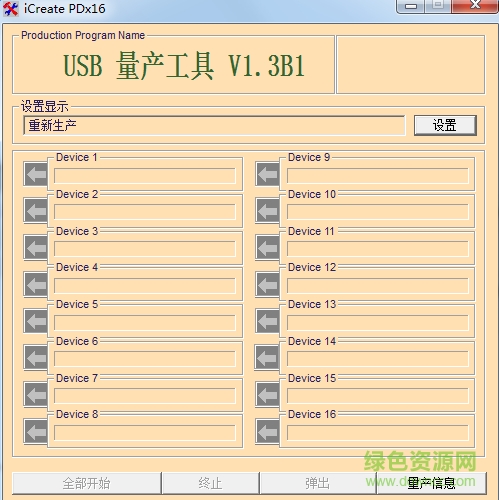Image resolution: width=499 pixels, height=500 pixels.
Task: Close the iCreate PDx16 window
Action: click(475, 6)
